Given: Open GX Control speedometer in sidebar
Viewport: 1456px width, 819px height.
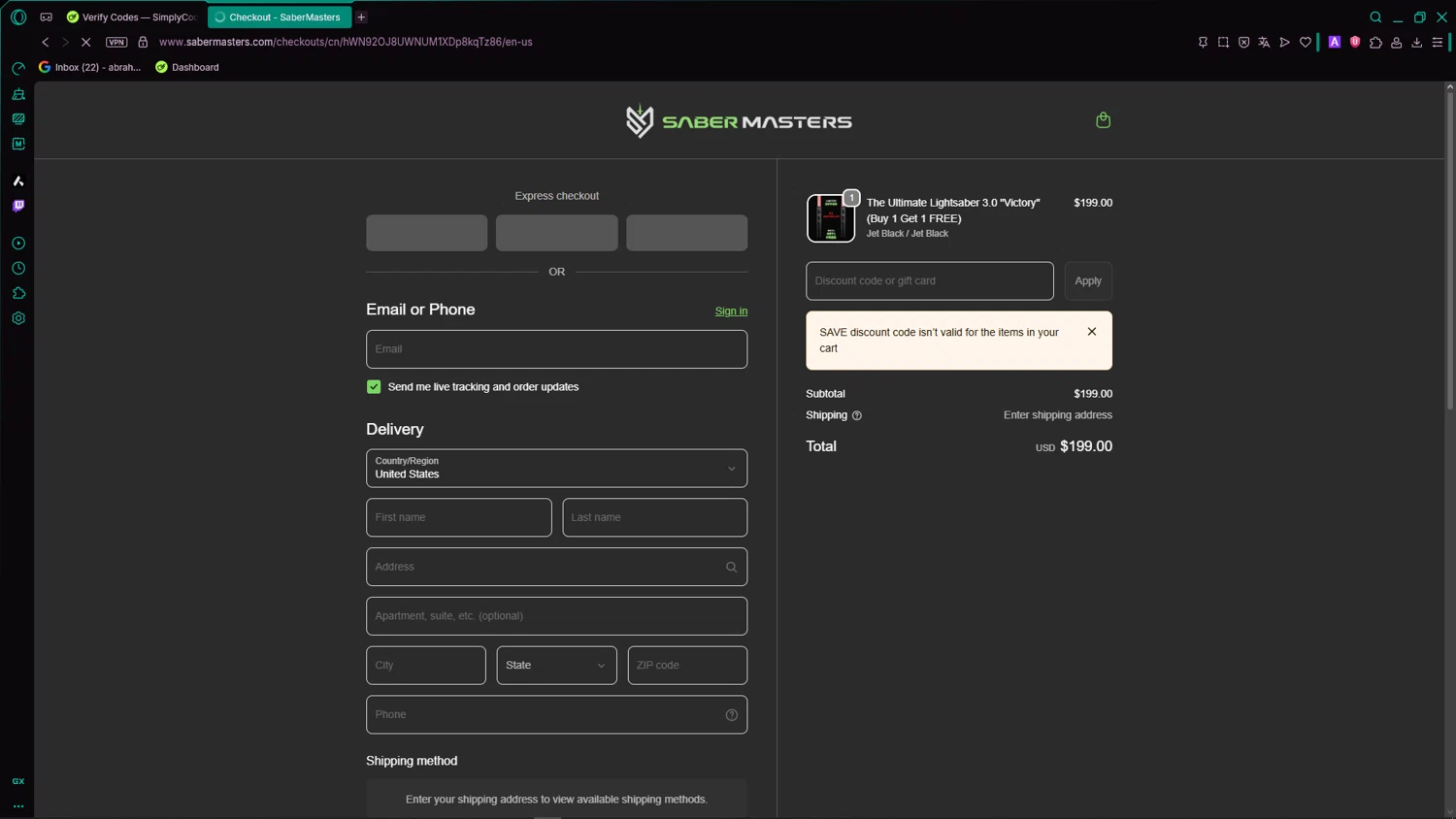Looking at the screenshot, I should pos(18,69).
